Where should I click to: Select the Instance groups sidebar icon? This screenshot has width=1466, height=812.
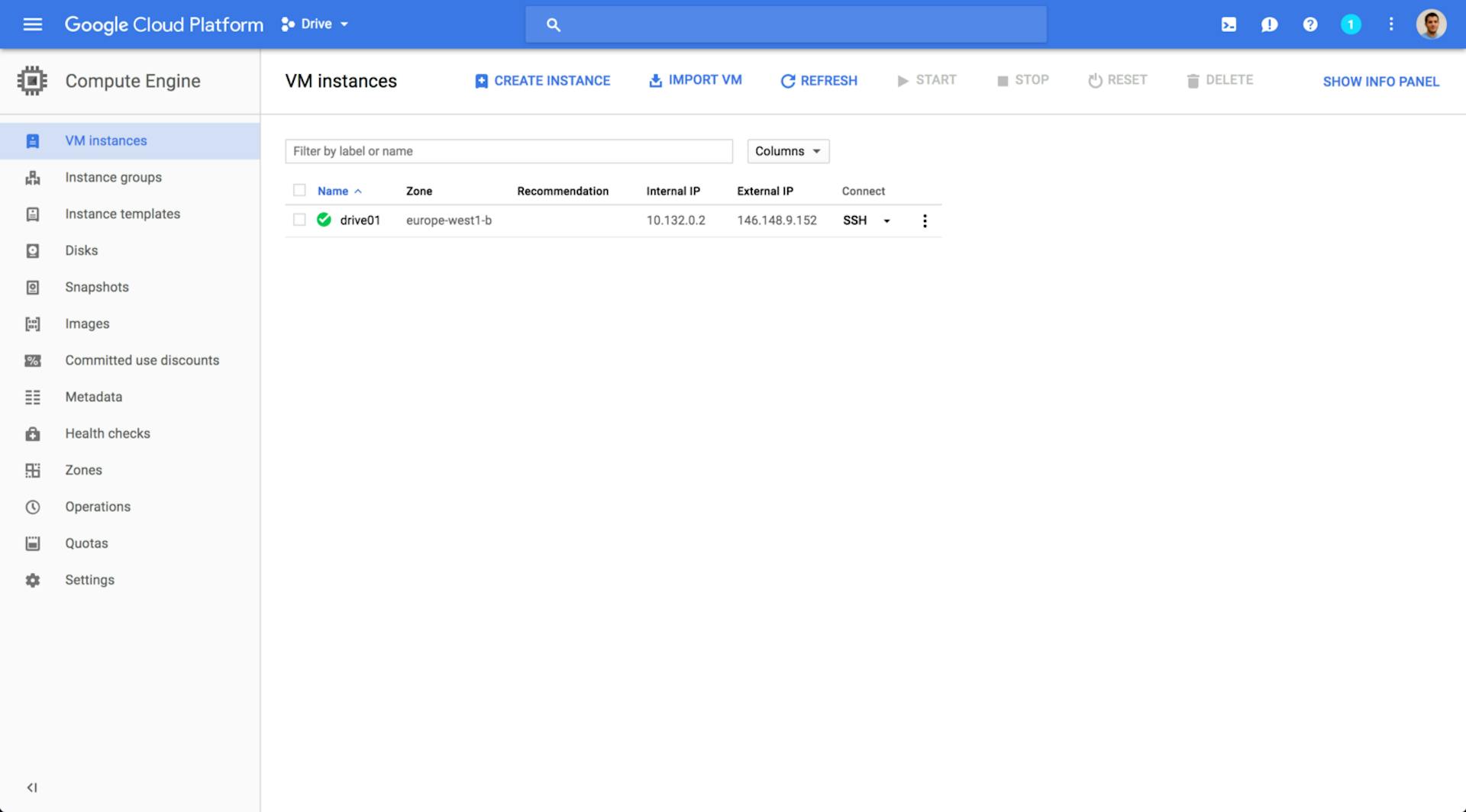[x=32, y=177]
